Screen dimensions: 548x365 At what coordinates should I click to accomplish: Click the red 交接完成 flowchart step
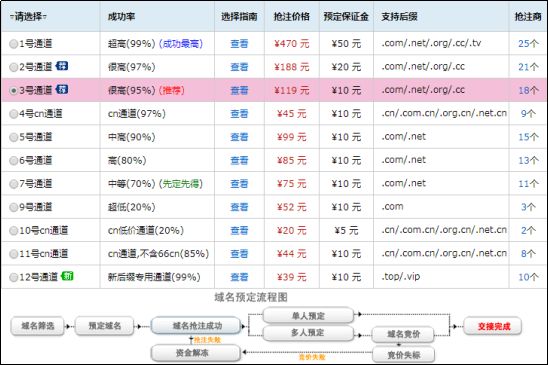493,326
